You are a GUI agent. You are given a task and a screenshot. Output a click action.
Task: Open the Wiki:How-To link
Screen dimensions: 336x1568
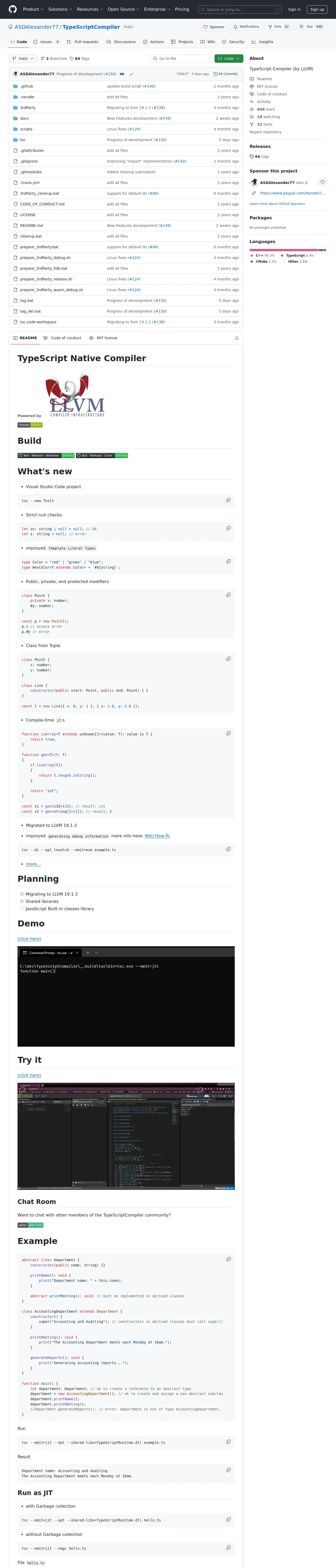[x=157, y=836]
